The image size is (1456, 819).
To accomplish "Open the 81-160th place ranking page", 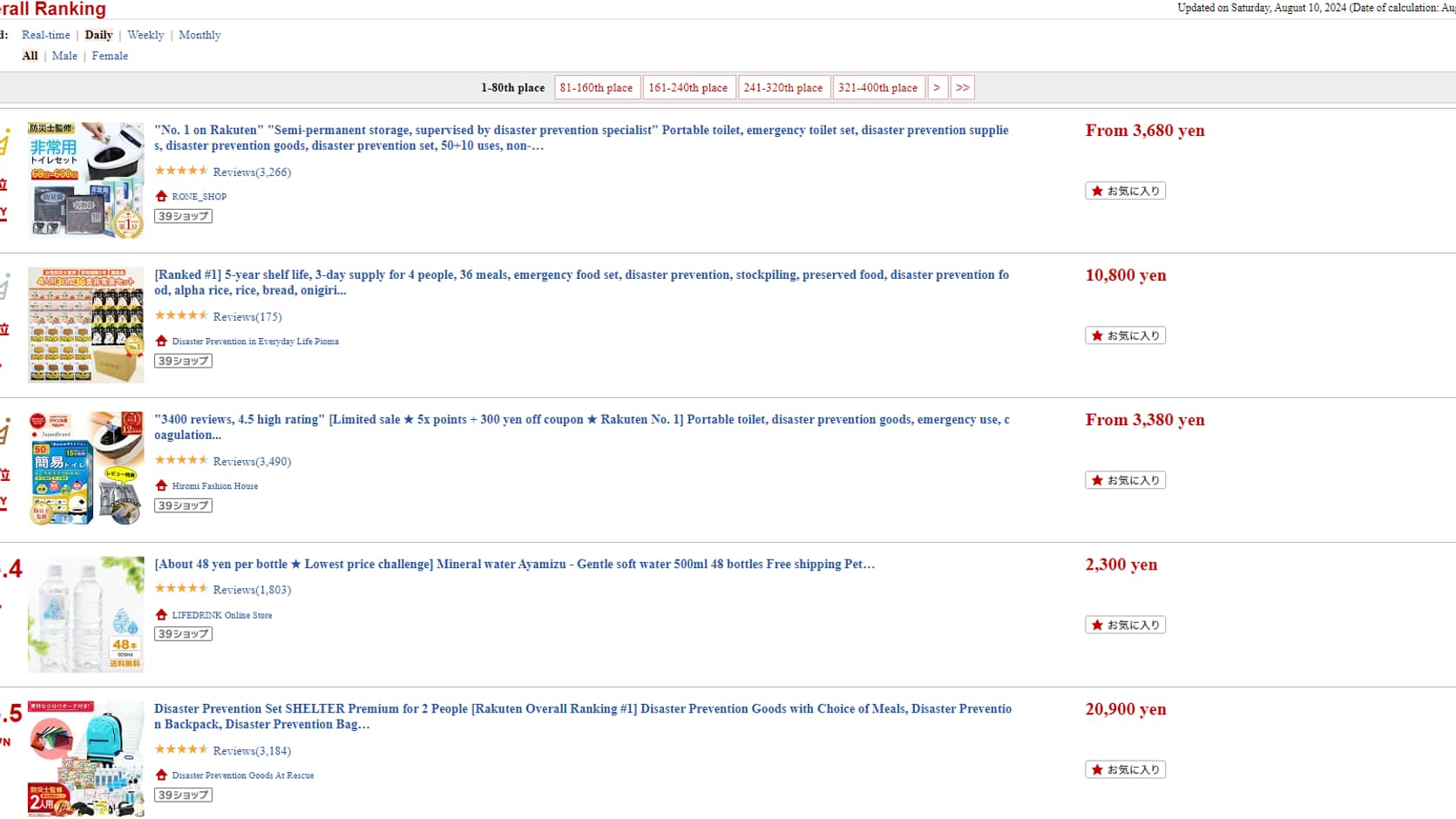I will tap(596, 88).
